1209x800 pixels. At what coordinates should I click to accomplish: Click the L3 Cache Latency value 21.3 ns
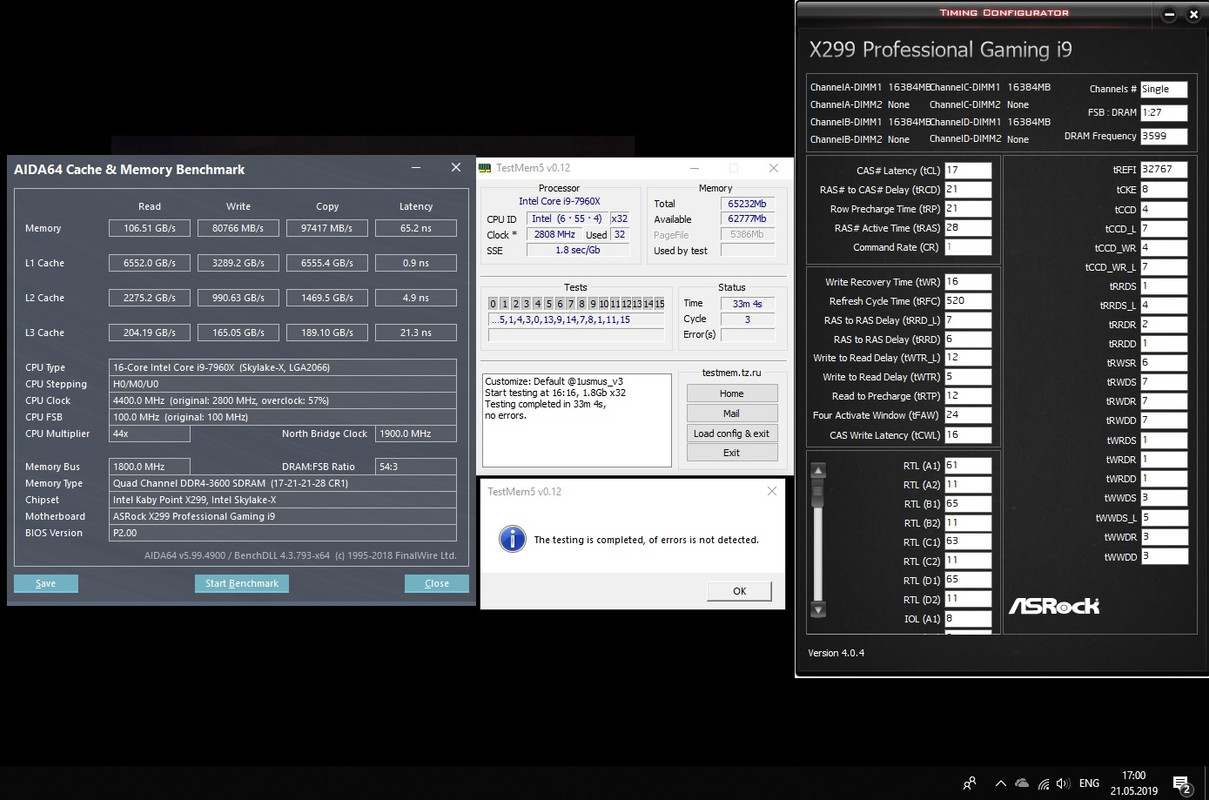[416, 332]
